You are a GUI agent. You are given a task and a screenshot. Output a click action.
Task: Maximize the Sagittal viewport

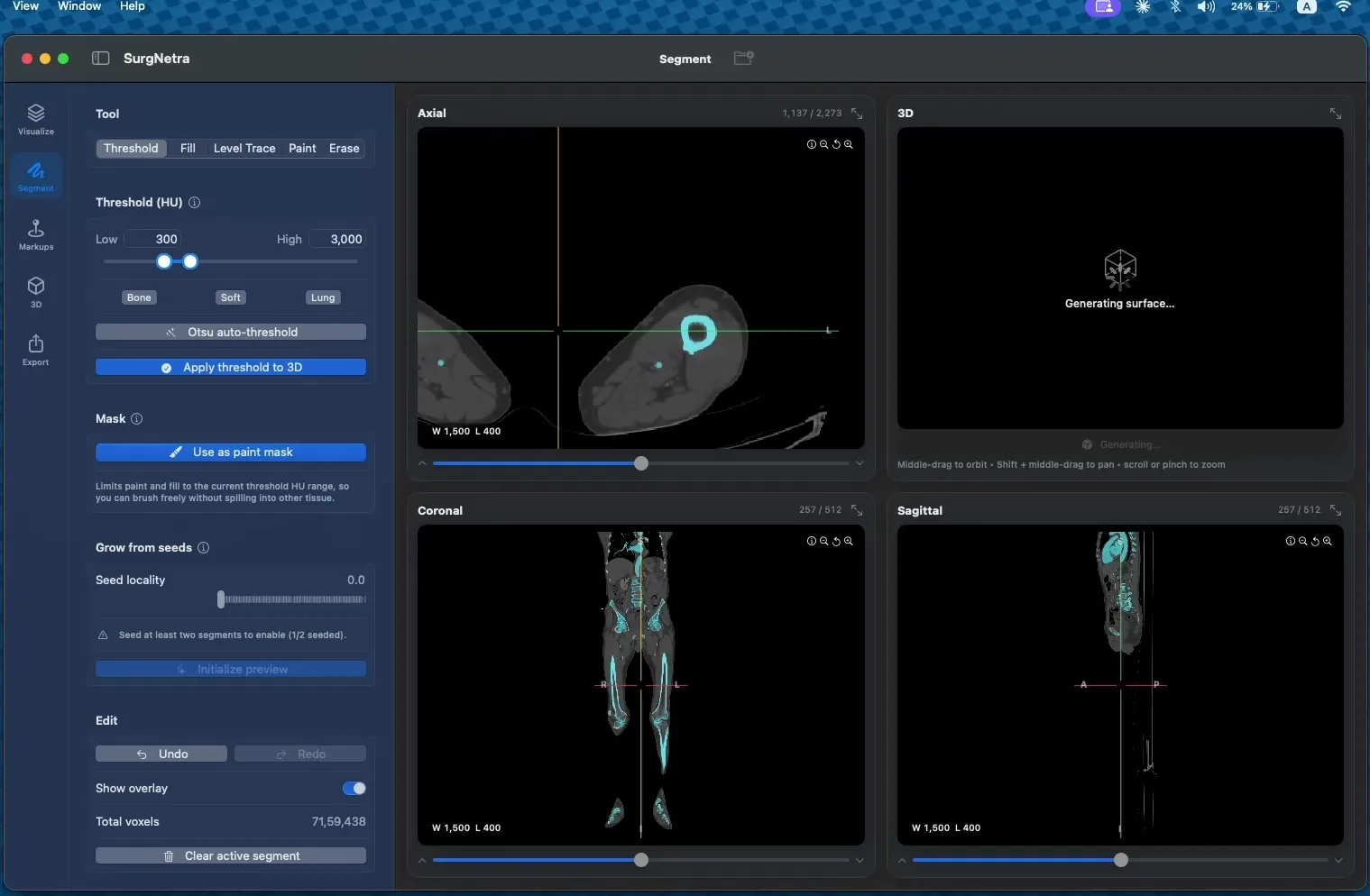coord(1336,510)
